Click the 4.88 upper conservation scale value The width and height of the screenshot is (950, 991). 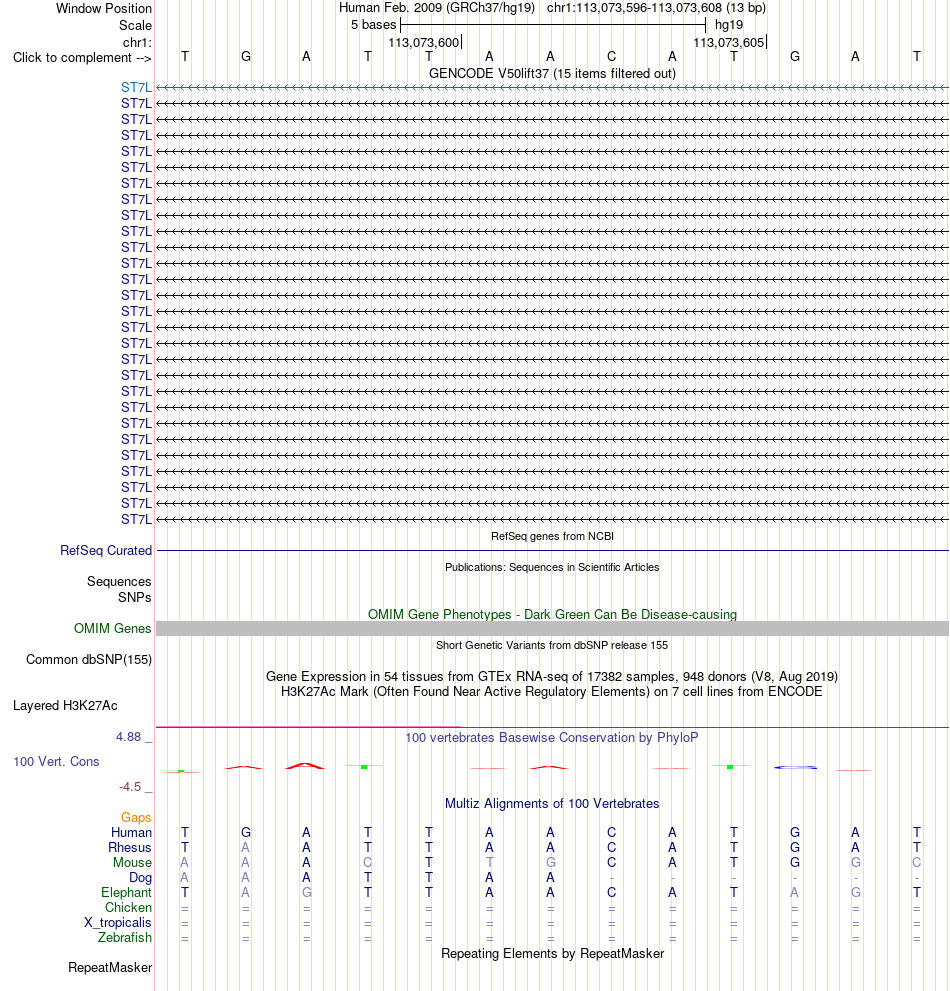(128, 737)
